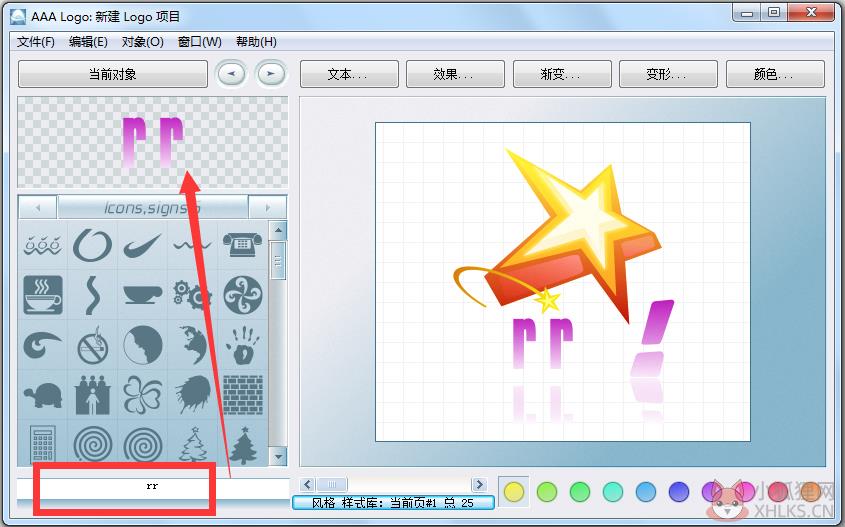Open the 效果... button
This screenshot has height=527, width=845.
[455, 74]
